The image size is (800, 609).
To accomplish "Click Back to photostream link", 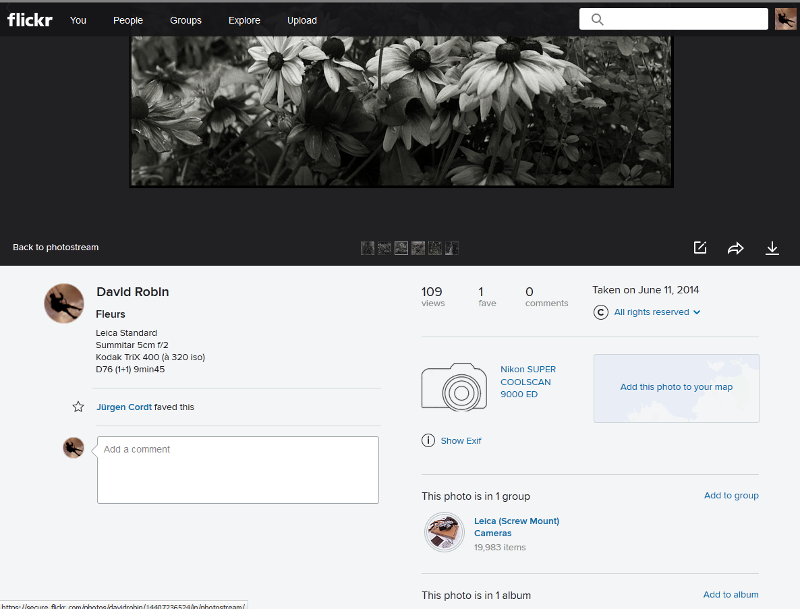I will 56,247.
